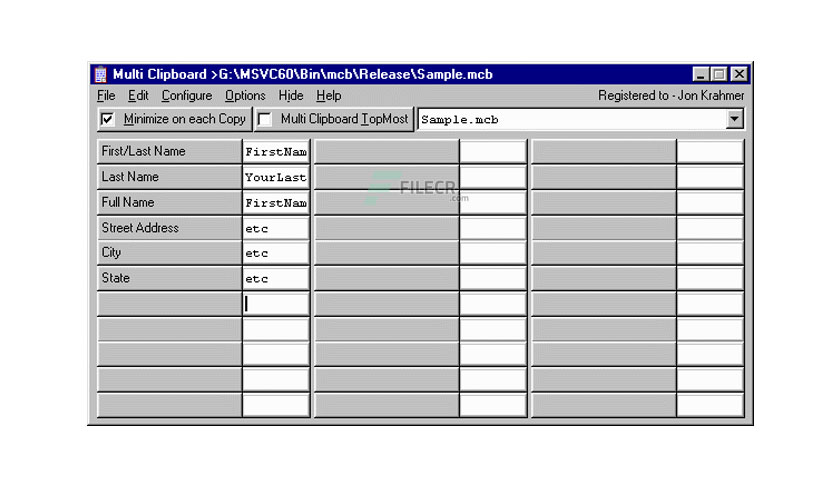
Task: Click the field containing the text cursor
Action: tap(276, 304)
